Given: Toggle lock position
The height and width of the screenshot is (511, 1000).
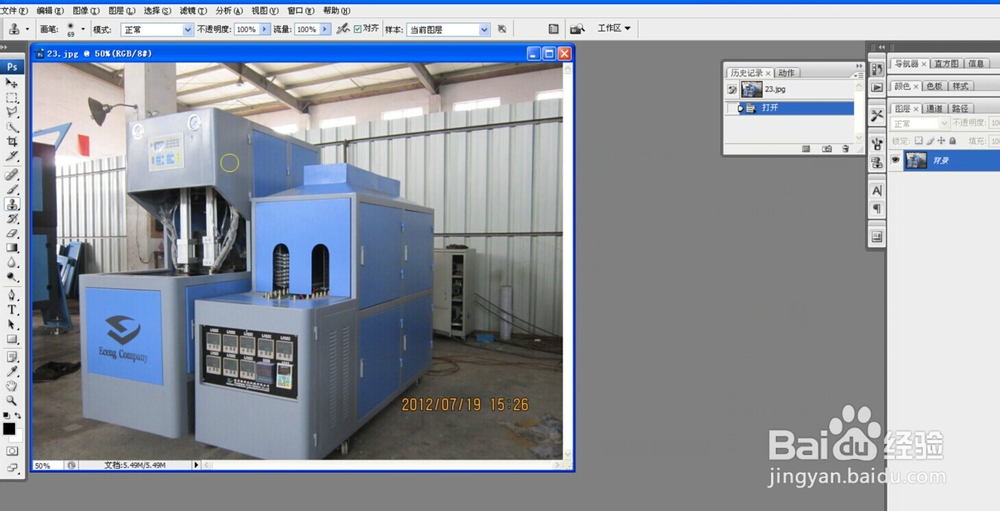Looking at the screenshot, I should (x=941, y=140).
